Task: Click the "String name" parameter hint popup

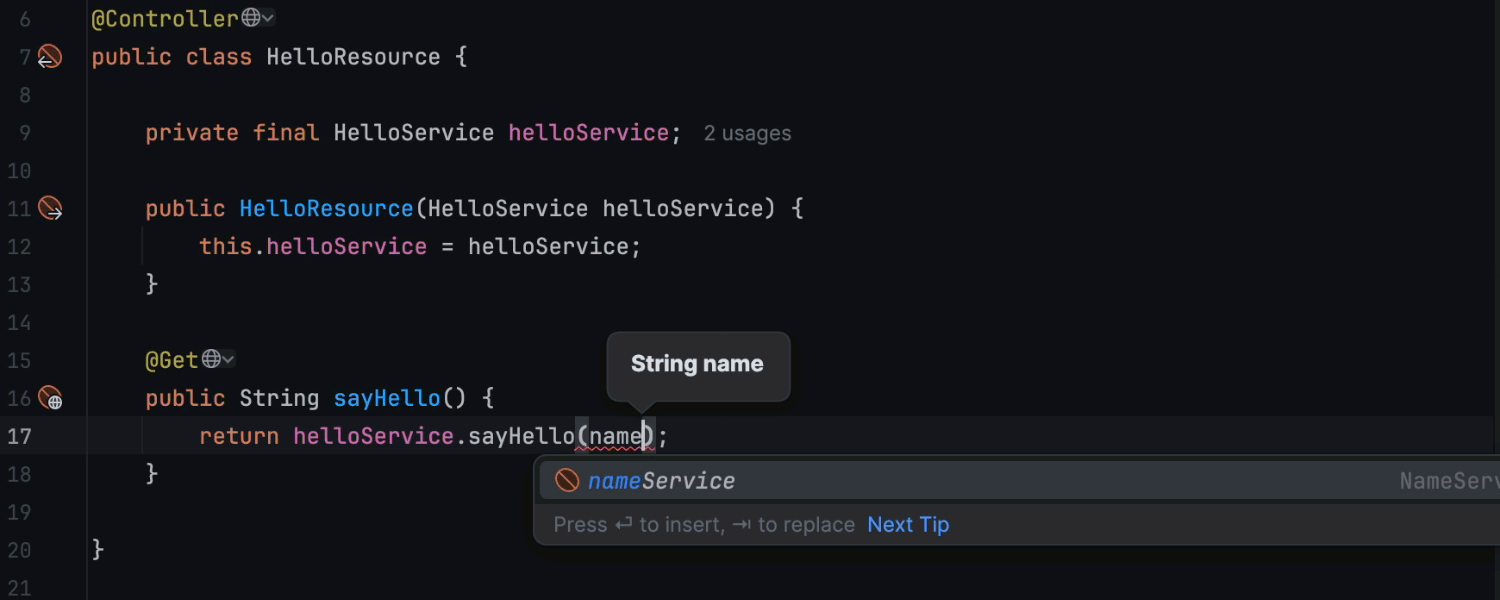Action: (x=697, y=365)
